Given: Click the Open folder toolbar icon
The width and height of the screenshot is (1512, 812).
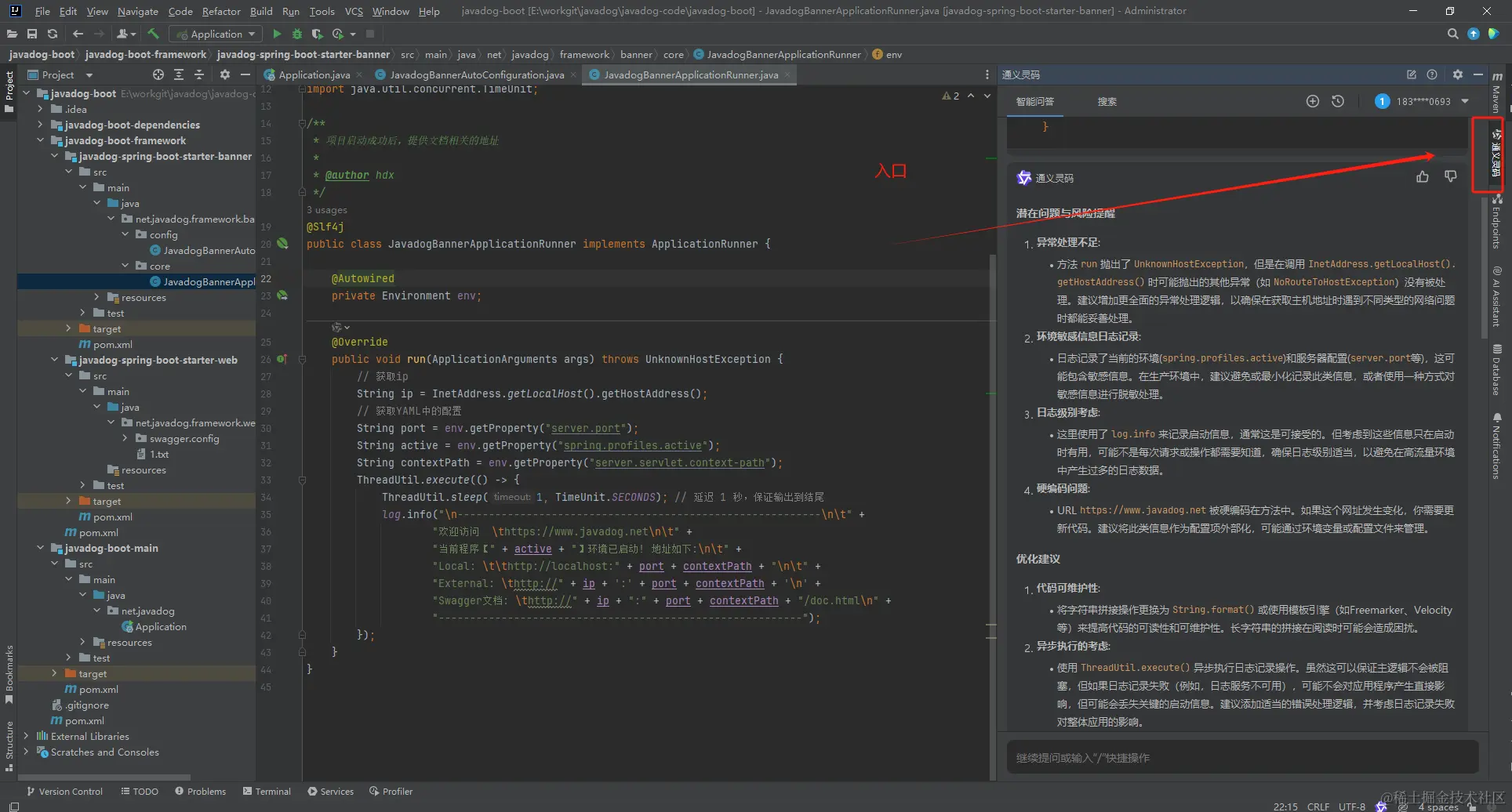Looking at the screenshot, I should pyautogui.click(x=12, y=34).
